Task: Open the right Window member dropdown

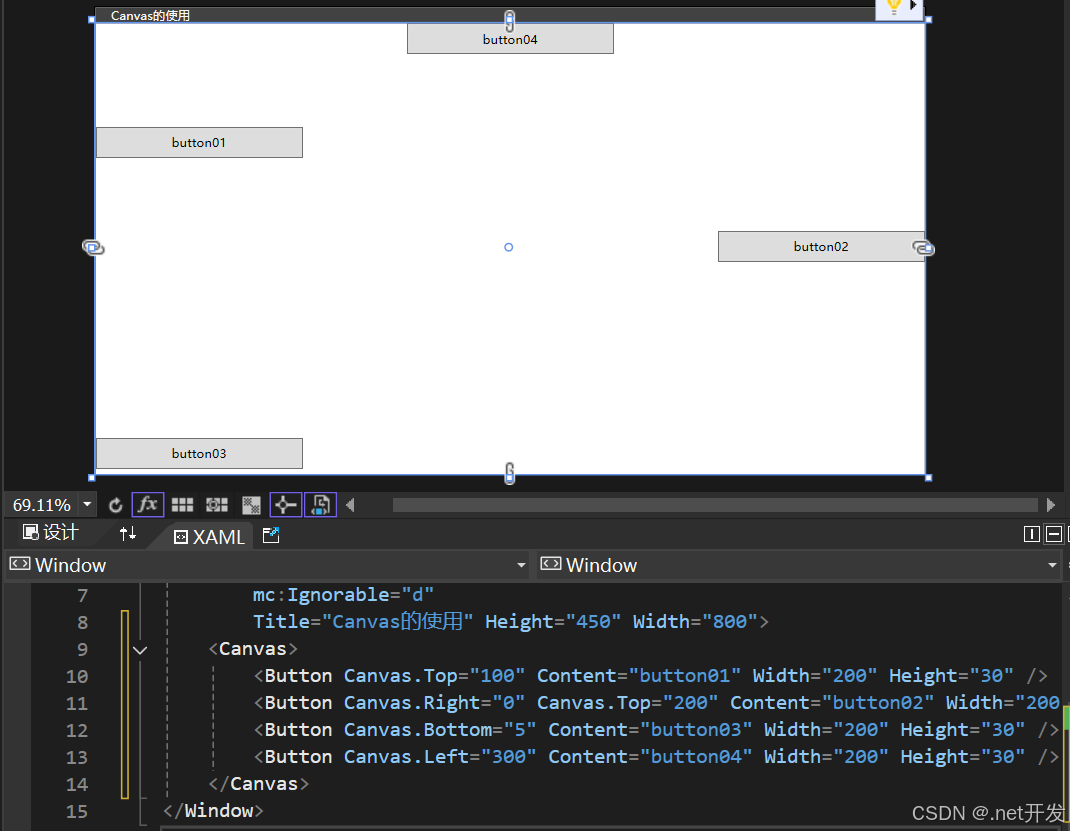Action: pos(798,565)
